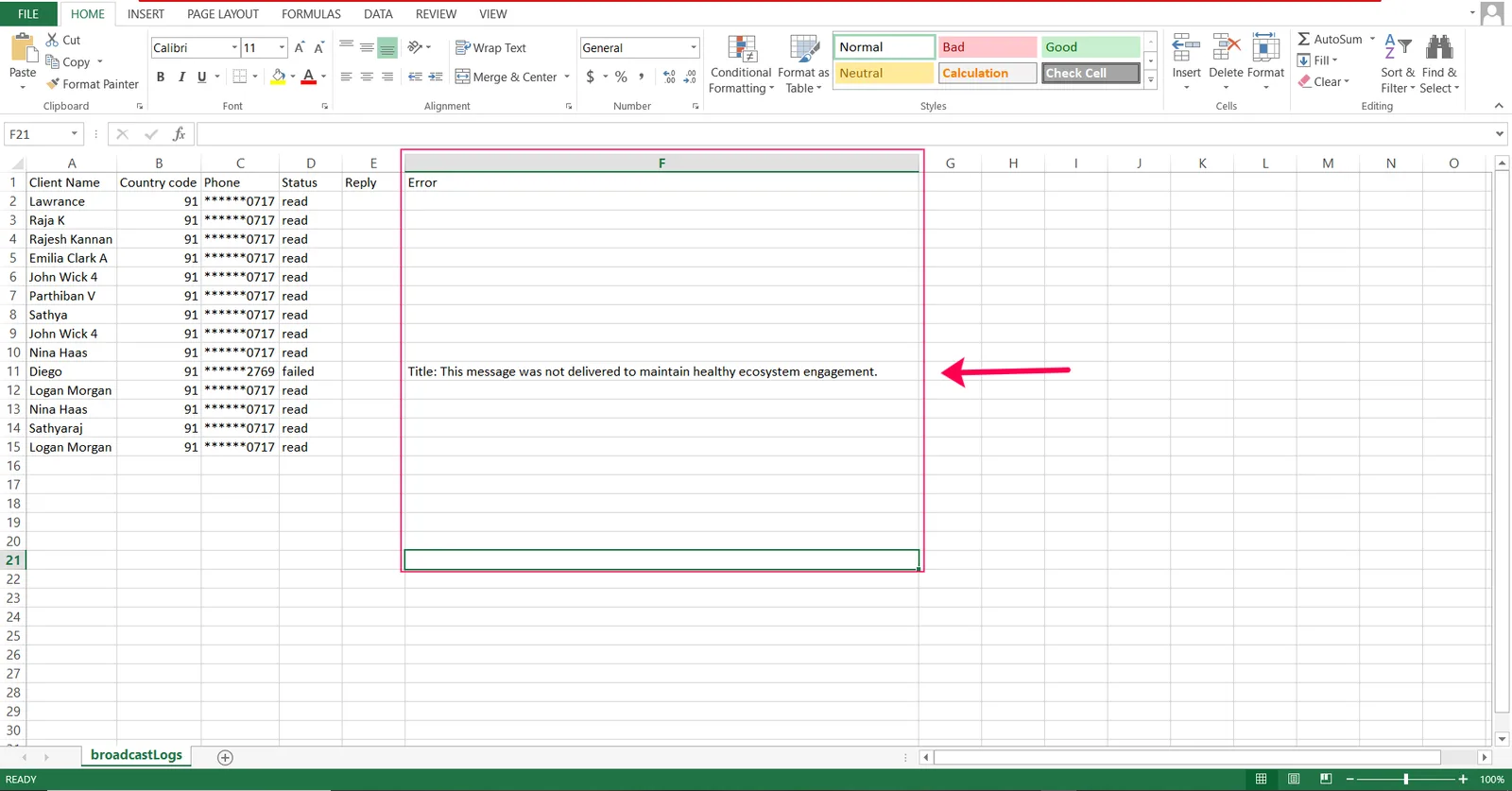Apply the Bad cell style
The height and width of the screenshot is (791, 1512).
(988, 47)
